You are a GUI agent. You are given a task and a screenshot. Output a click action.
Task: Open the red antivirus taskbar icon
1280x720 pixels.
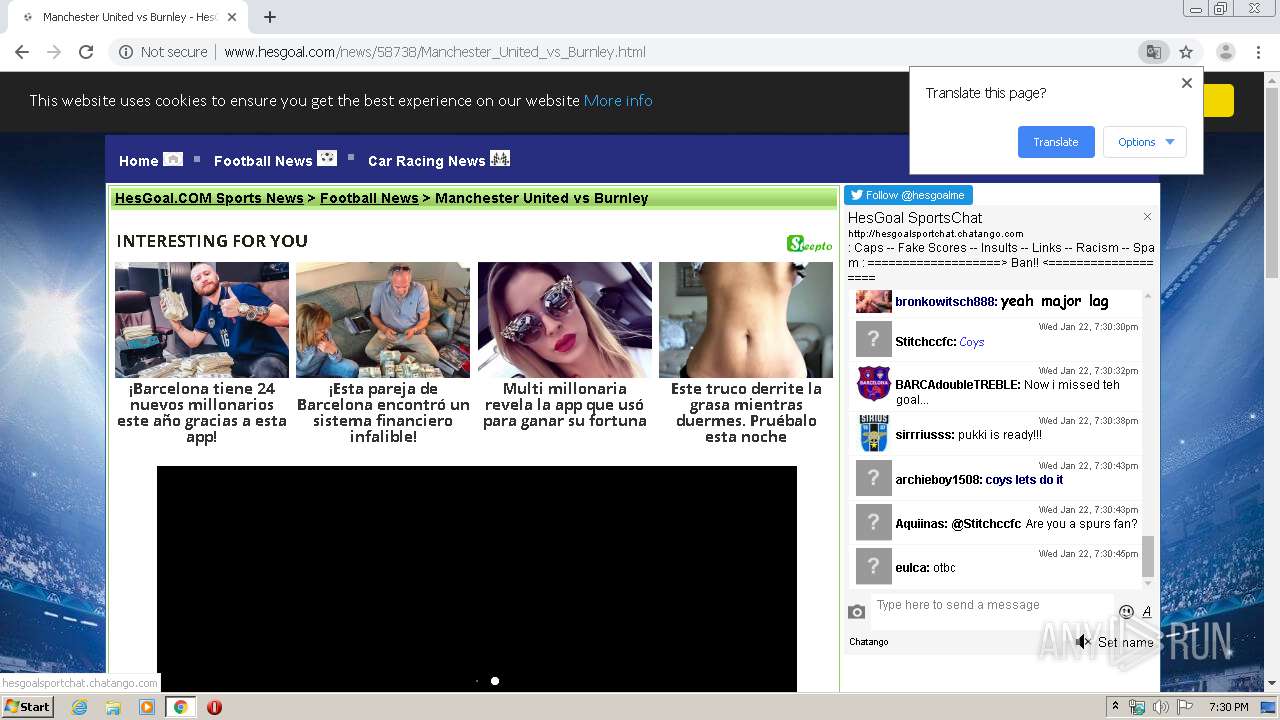(x=214, y=707)
